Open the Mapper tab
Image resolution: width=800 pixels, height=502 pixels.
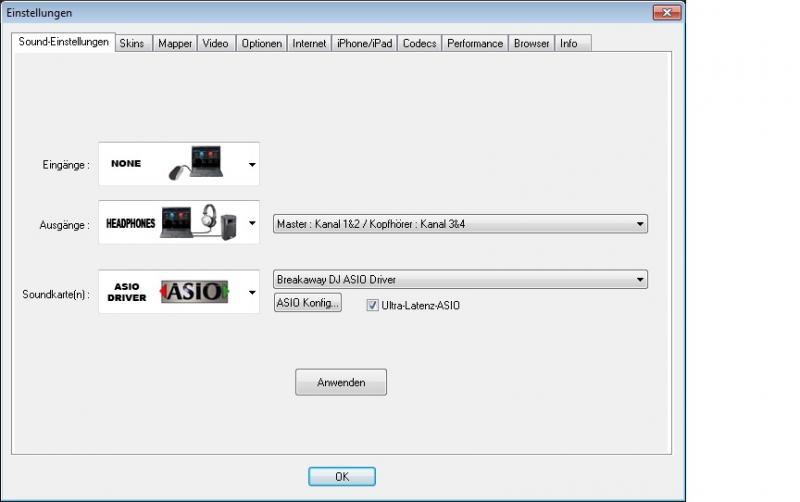click(175, 44)
